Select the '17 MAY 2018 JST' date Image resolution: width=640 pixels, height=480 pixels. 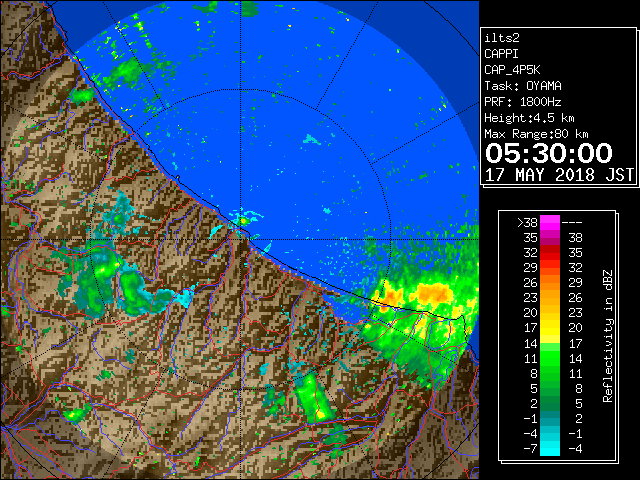click(560, 175)
